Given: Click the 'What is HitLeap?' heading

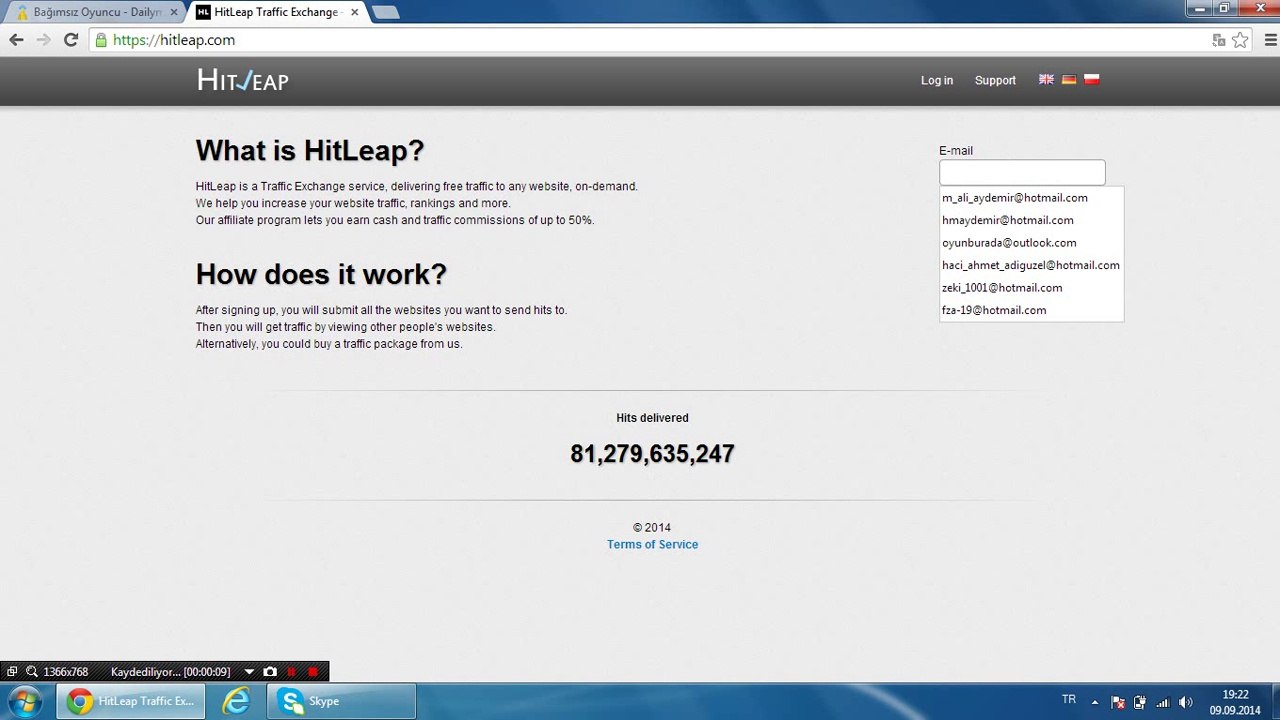Looking at the screenshot, I should coord(310,150).
